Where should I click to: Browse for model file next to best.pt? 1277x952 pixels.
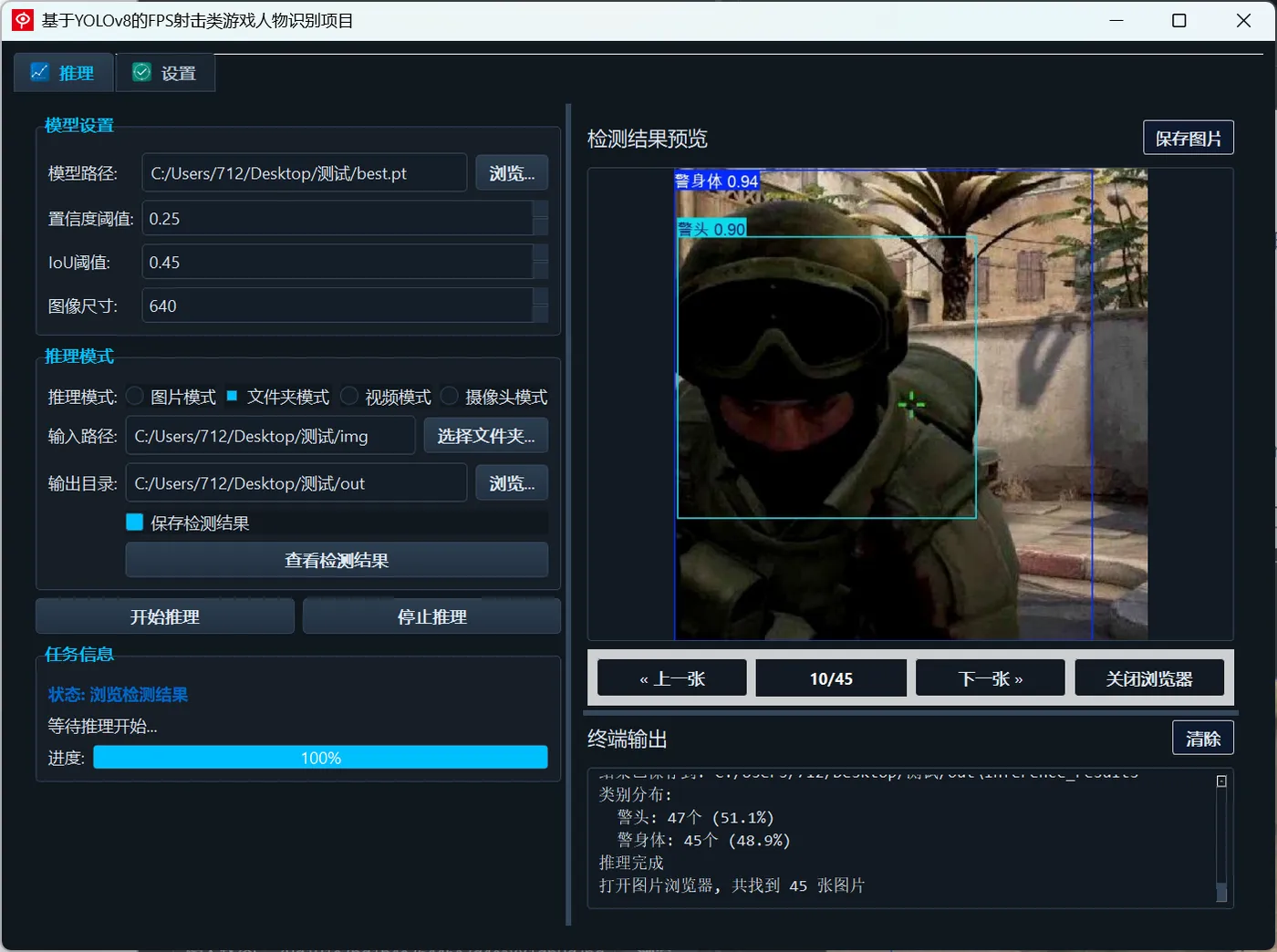[x=512, y=172]
